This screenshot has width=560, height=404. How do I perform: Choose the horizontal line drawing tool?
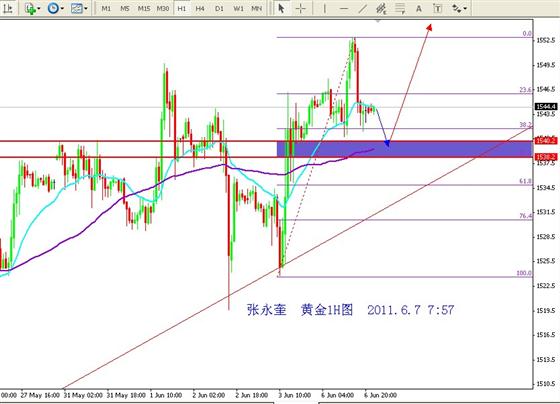coord(344,8)
